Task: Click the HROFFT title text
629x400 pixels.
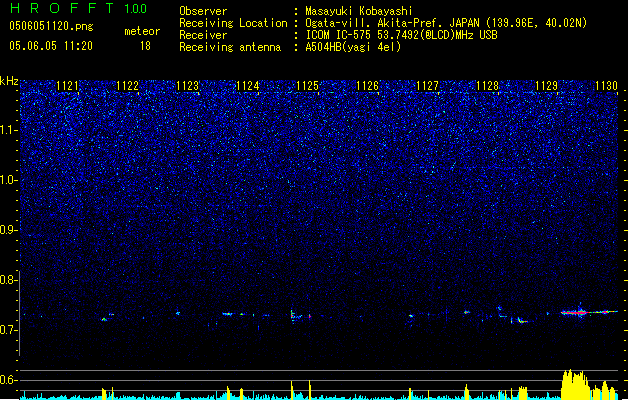Action: (62, 8)
